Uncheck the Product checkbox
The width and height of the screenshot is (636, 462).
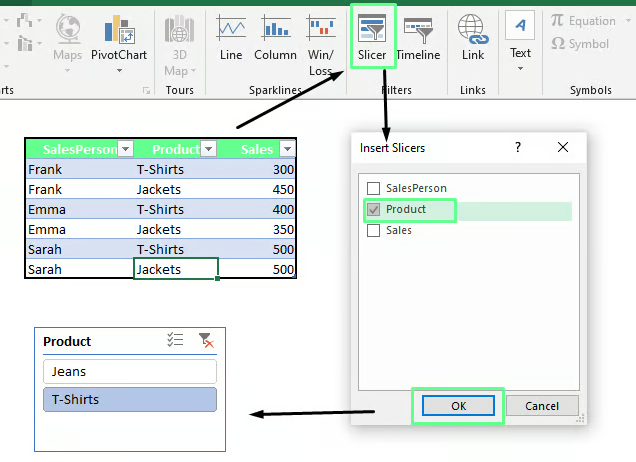[x=374, y=210]
